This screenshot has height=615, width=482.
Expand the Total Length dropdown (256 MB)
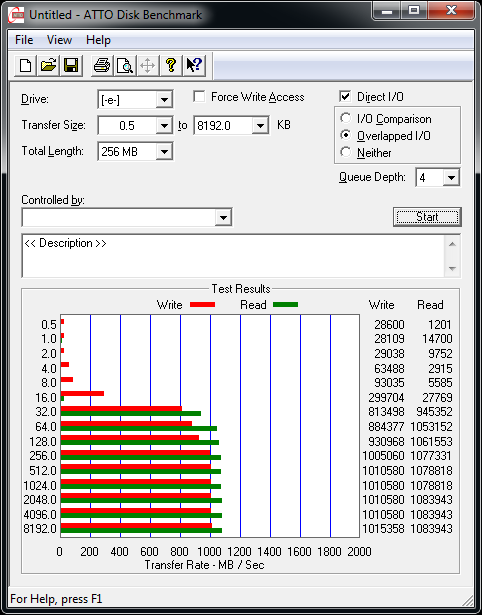coord(164,151)
